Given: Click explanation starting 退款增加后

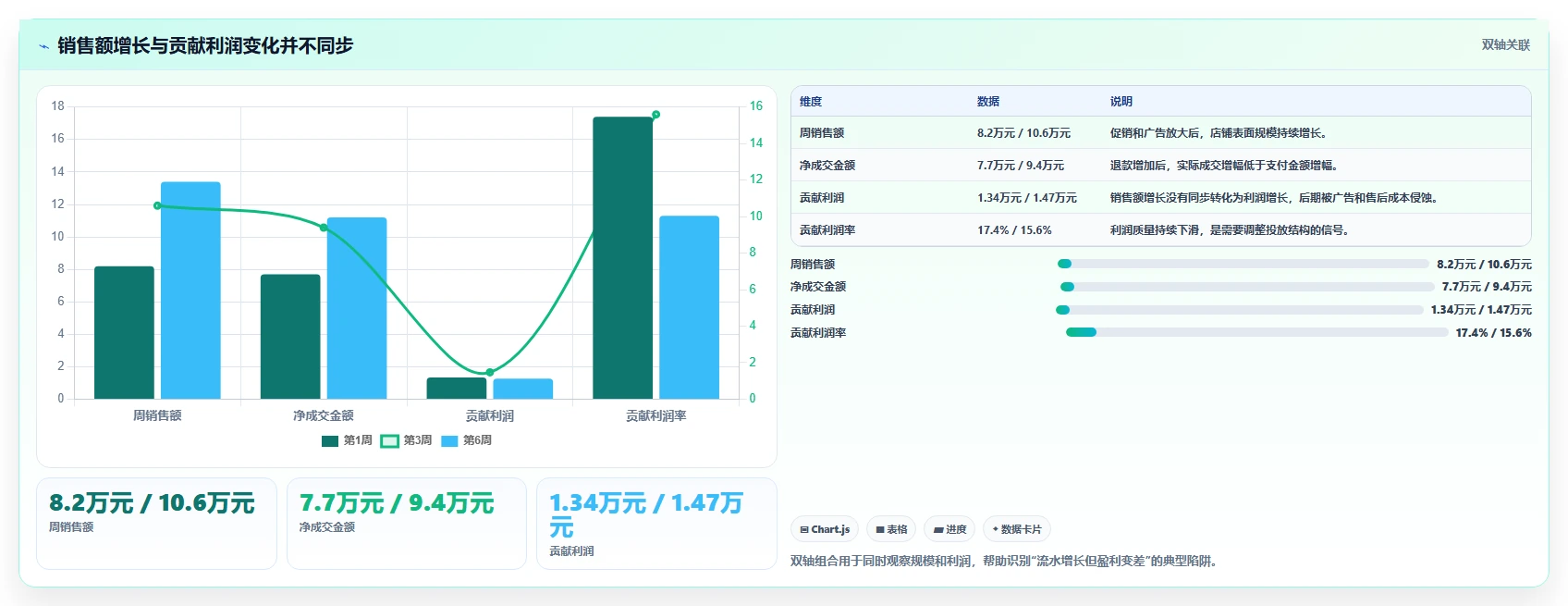Looking at the screenshot, I should point(1224,166).
